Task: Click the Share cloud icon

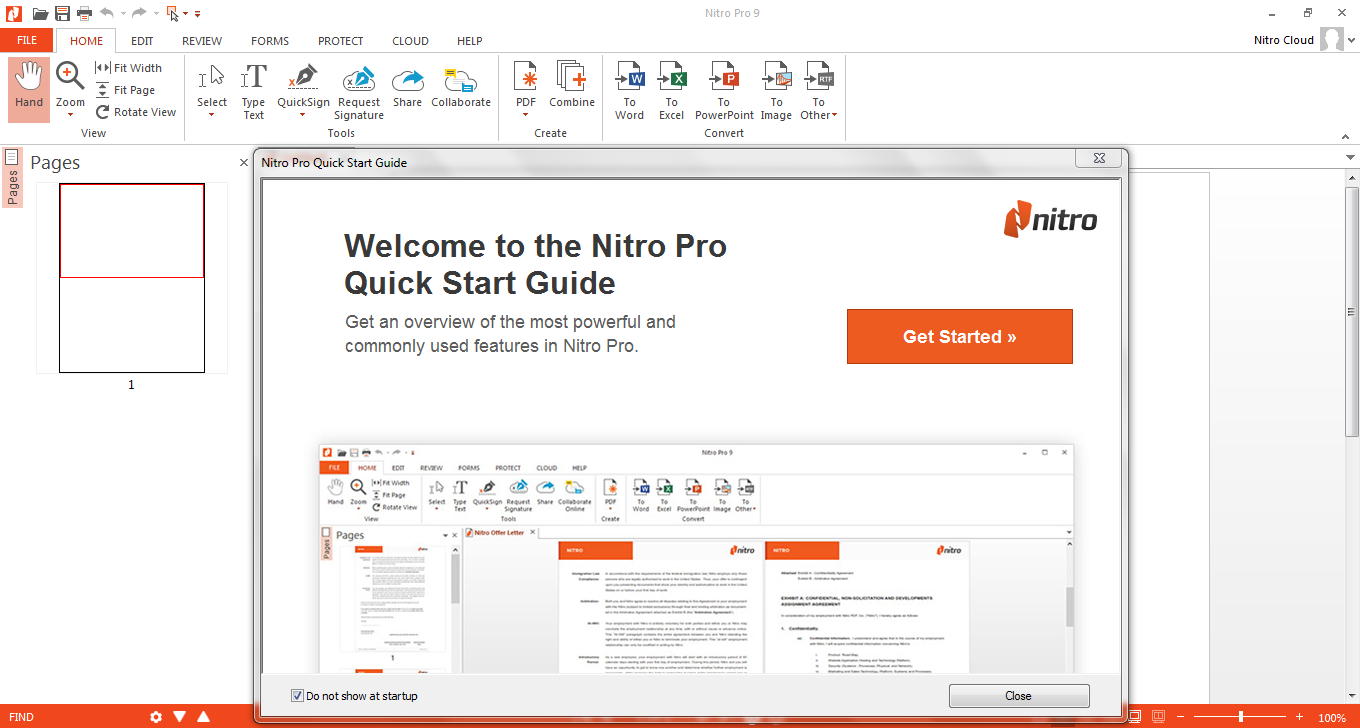Action: click(x=408, y=79)
